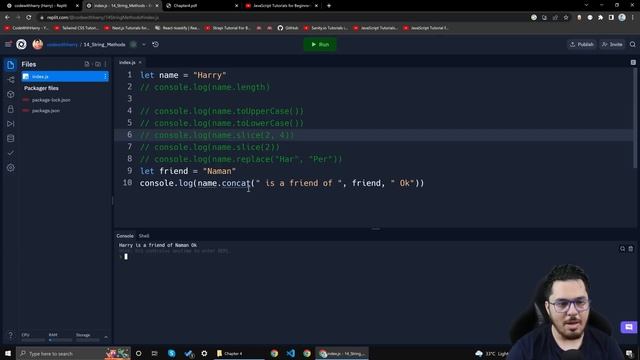This screenshot has height=360, width=640.
Task: Open the Database sidebar icon
Action: (11, 138)
